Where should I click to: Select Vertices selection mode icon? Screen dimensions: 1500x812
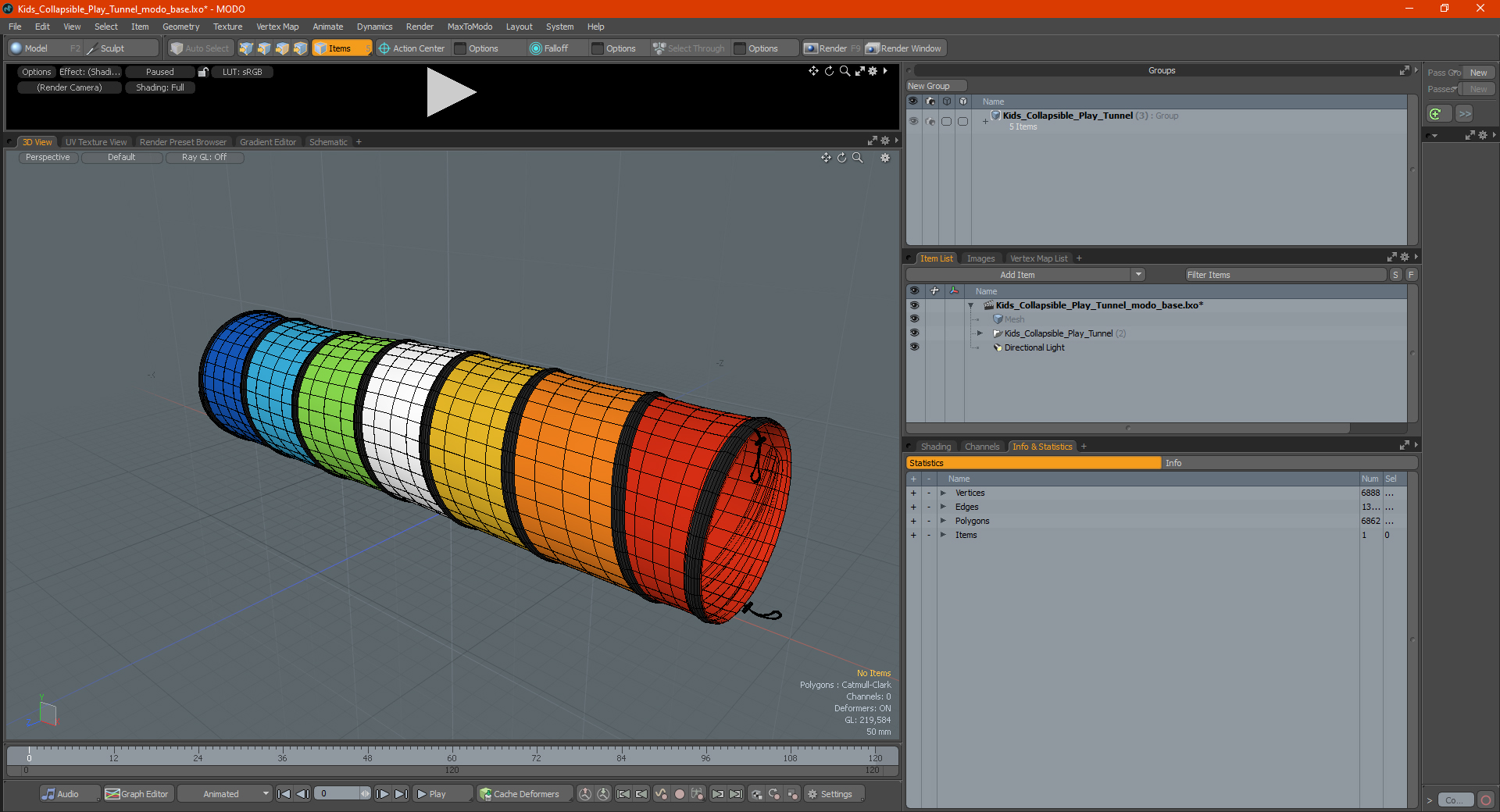[246, 48]
